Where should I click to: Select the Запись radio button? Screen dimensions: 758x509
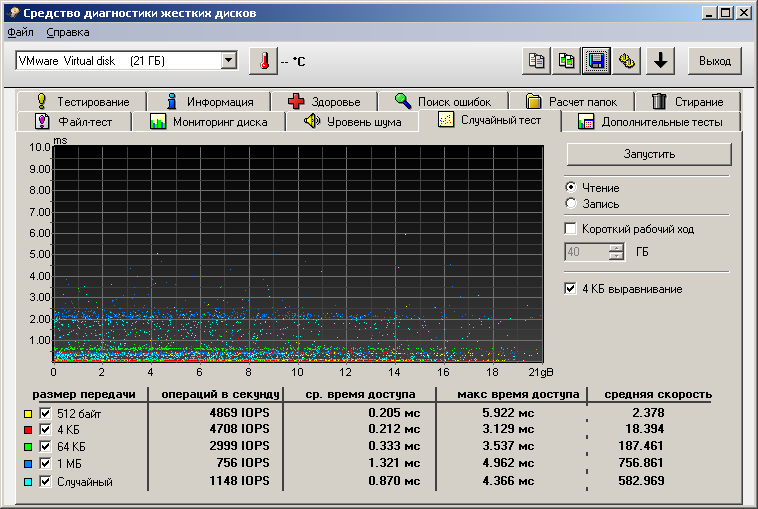point(571,204)
